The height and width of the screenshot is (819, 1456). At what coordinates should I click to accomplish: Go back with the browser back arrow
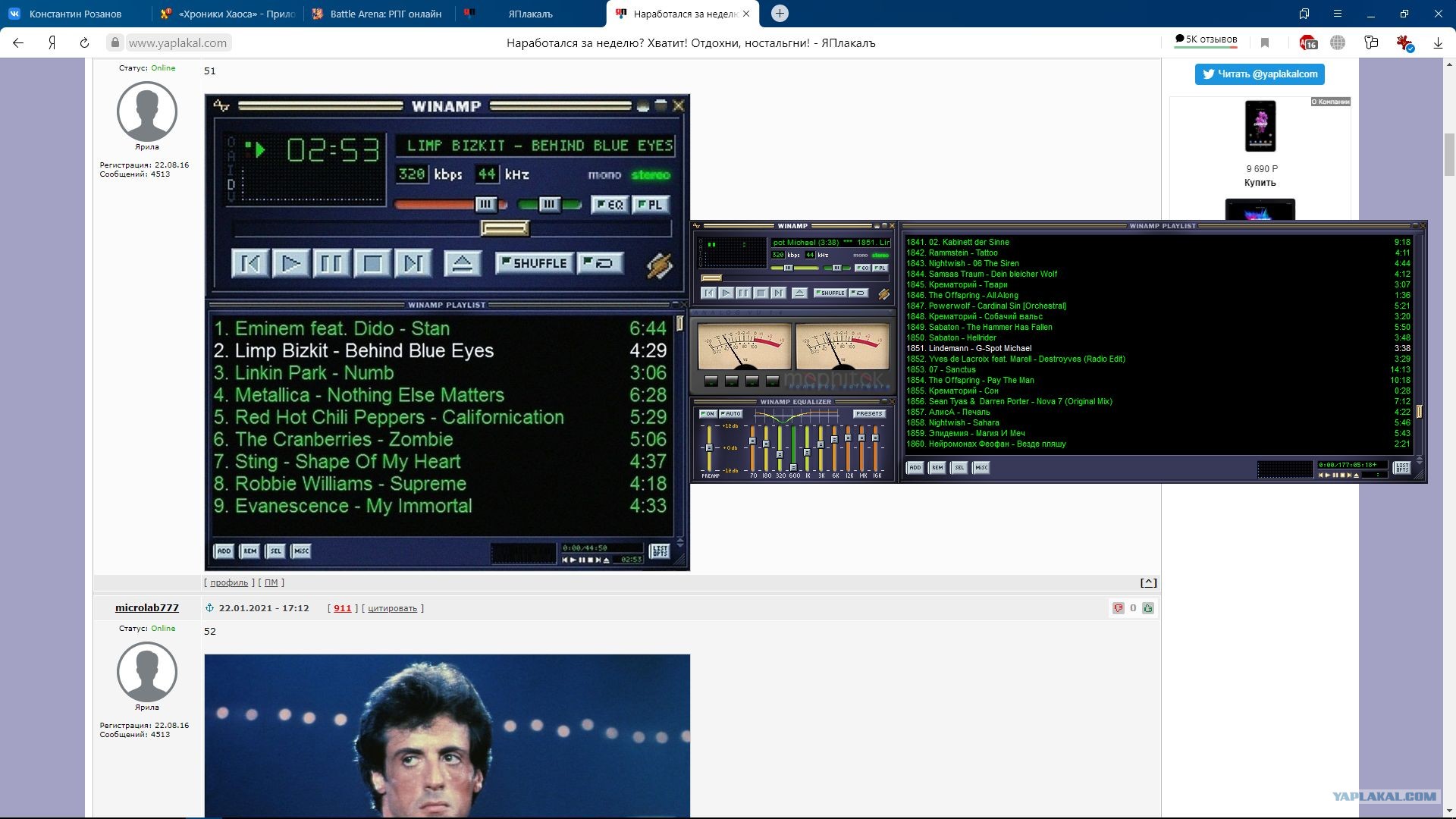point(18,43)
